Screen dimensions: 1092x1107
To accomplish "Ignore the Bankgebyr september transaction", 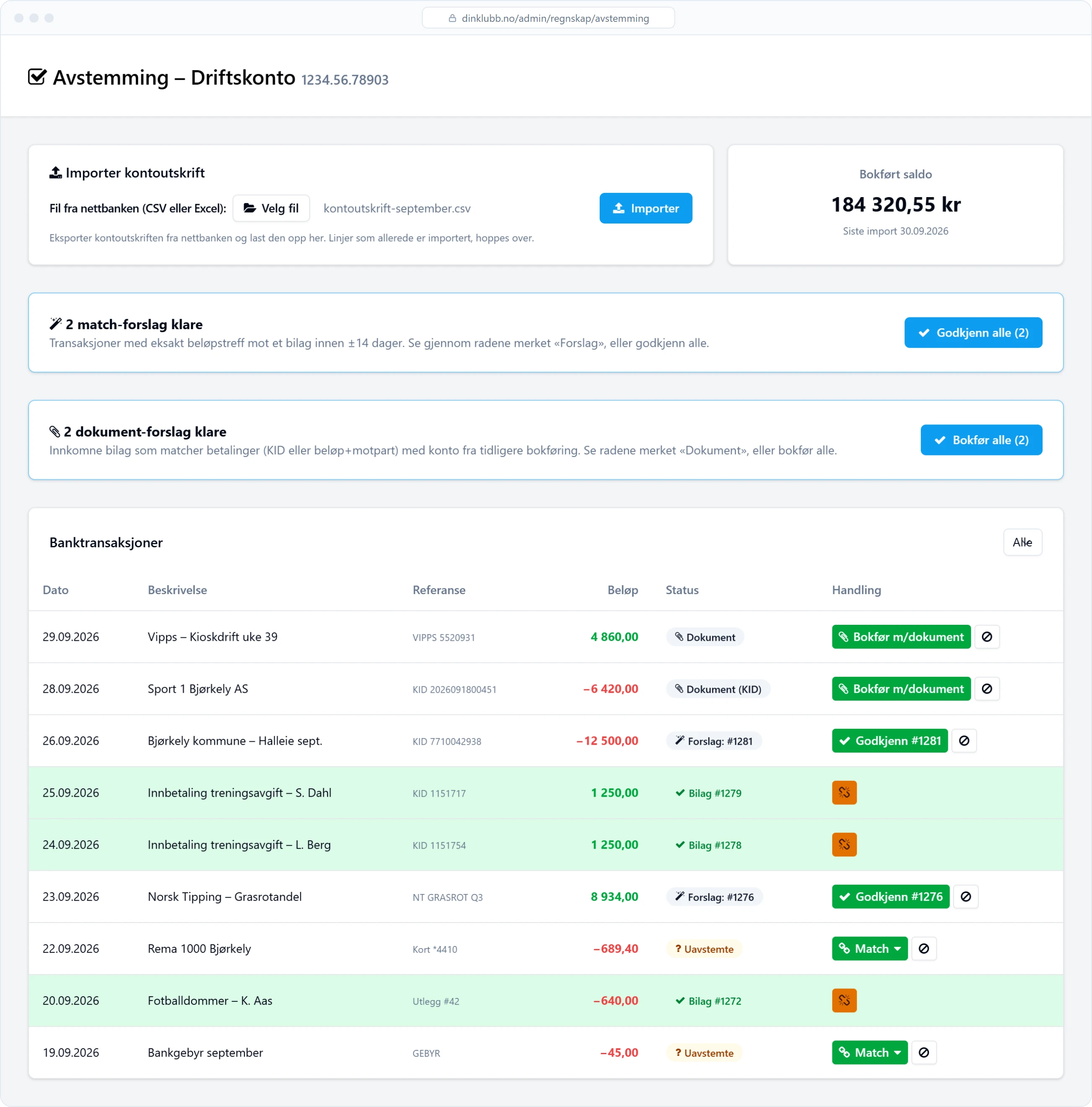I will coord(923,1052).
